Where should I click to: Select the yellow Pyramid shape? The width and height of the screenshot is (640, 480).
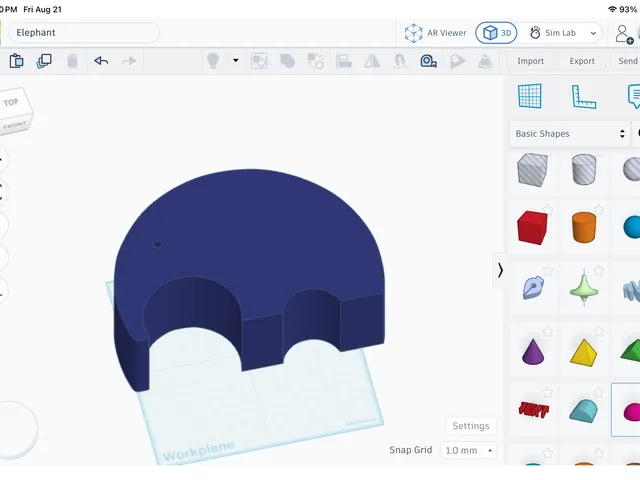584,353
